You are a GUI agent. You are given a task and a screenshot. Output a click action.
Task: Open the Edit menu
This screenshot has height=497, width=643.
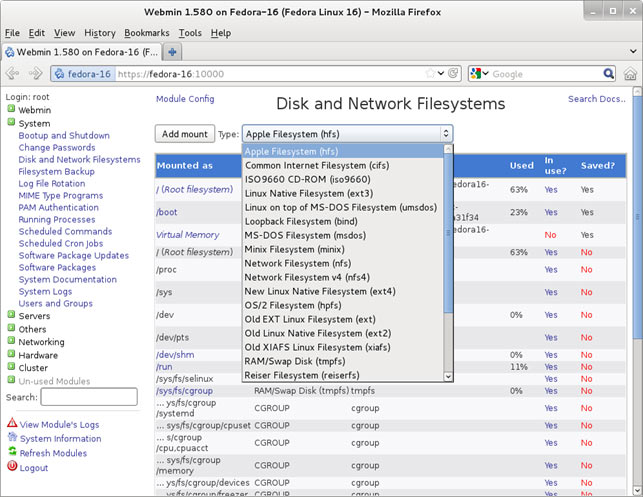pos(36,33)
